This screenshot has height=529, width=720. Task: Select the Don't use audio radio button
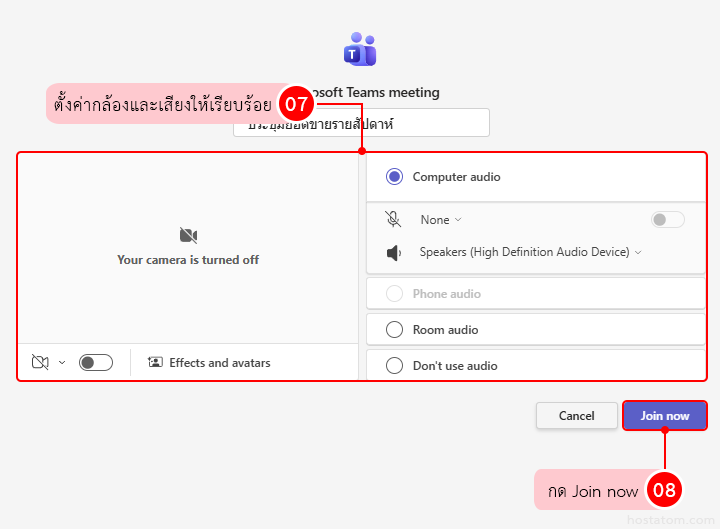(x=394, y=366)
